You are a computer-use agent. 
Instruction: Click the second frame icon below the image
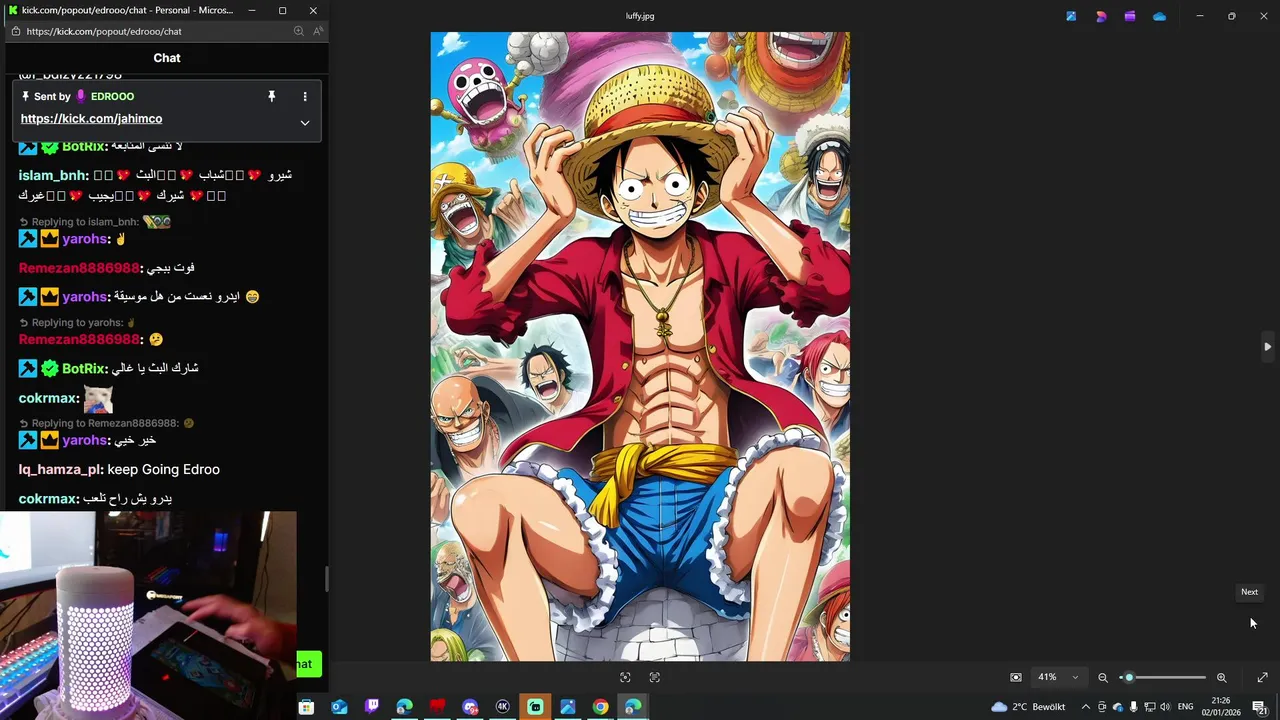click(654, 677)
